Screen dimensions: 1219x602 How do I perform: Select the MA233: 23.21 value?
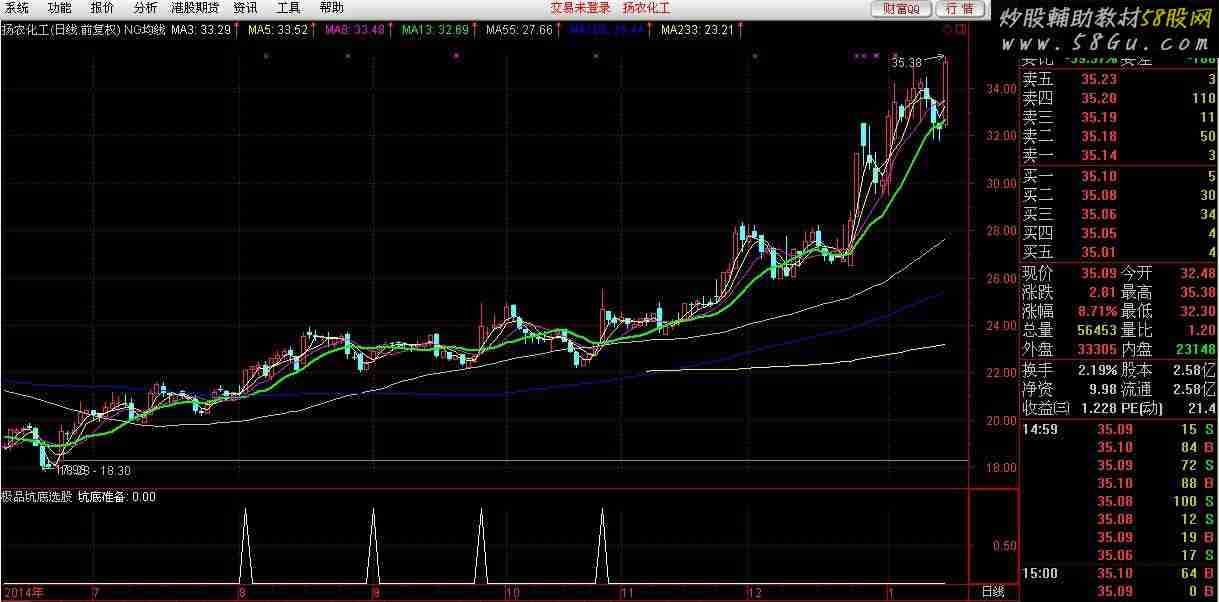click(697, 30)
